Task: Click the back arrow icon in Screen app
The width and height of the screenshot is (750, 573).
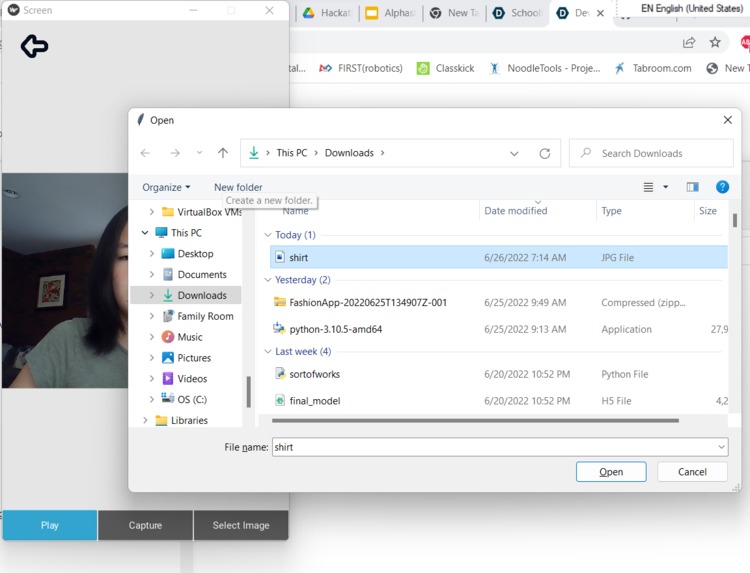Action: coord(34,46)
